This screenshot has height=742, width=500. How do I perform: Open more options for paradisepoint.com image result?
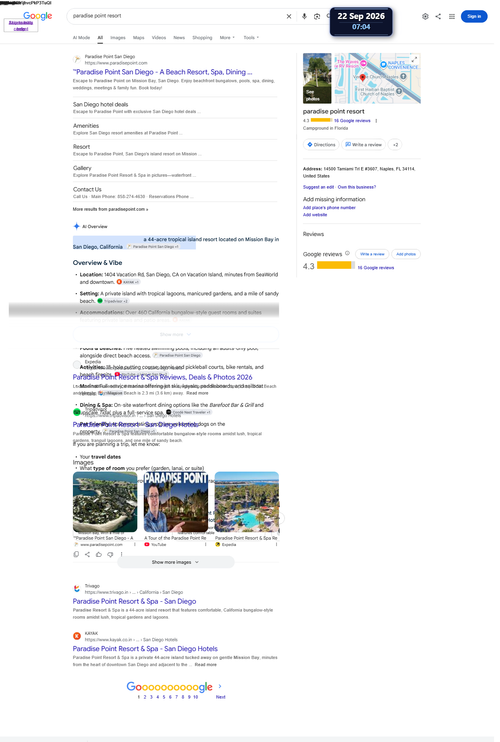tap(135, 544)
